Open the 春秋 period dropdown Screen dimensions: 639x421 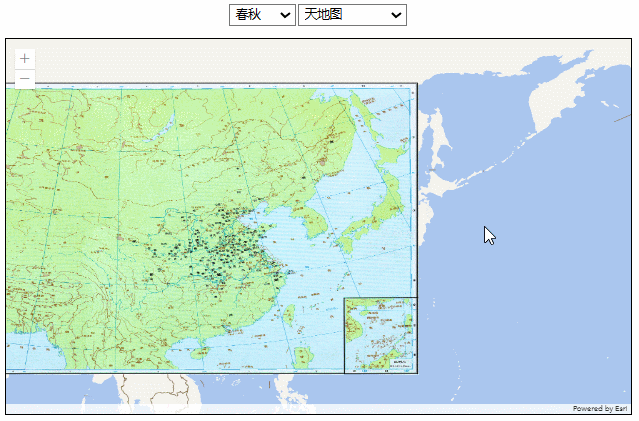262,14
